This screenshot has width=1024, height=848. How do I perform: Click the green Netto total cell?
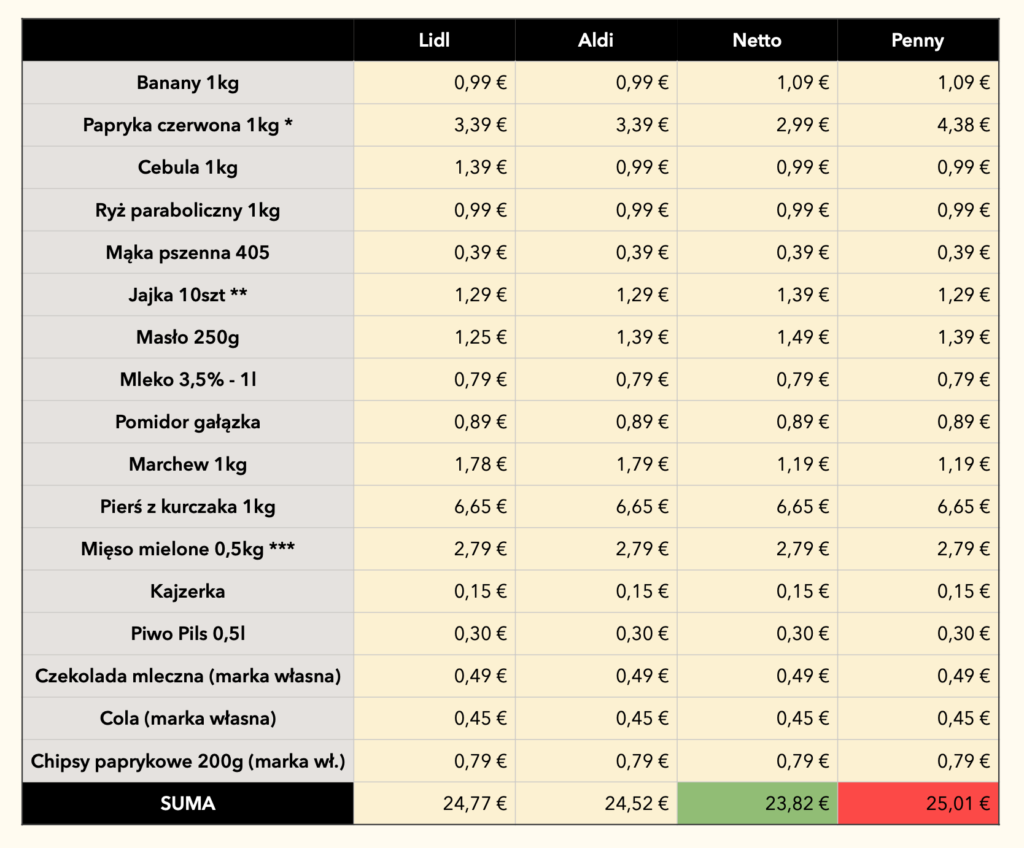[x=757, y=803]
